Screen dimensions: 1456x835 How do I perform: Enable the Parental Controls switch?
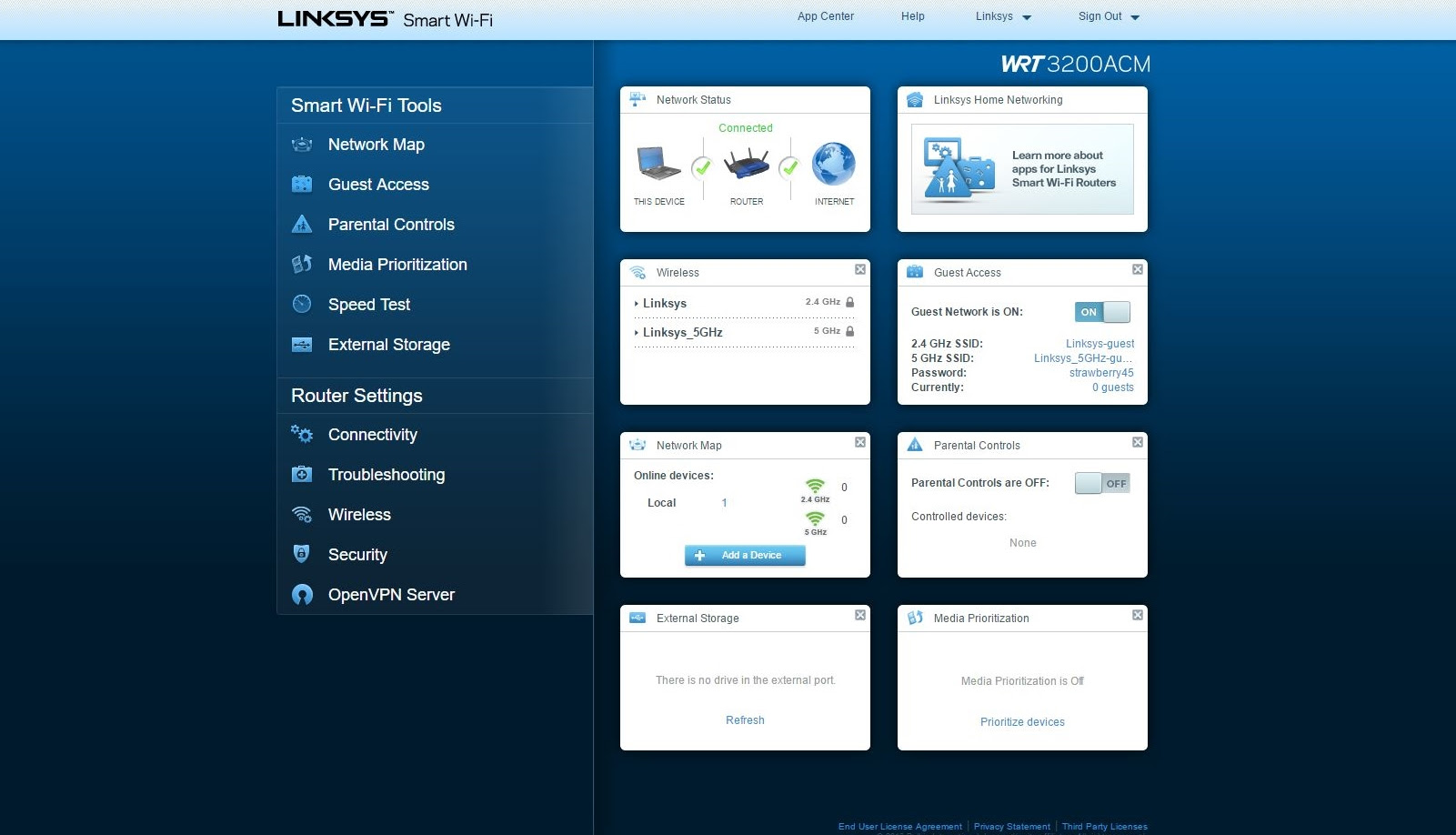pyautogui.click(x=1102, y=483)
